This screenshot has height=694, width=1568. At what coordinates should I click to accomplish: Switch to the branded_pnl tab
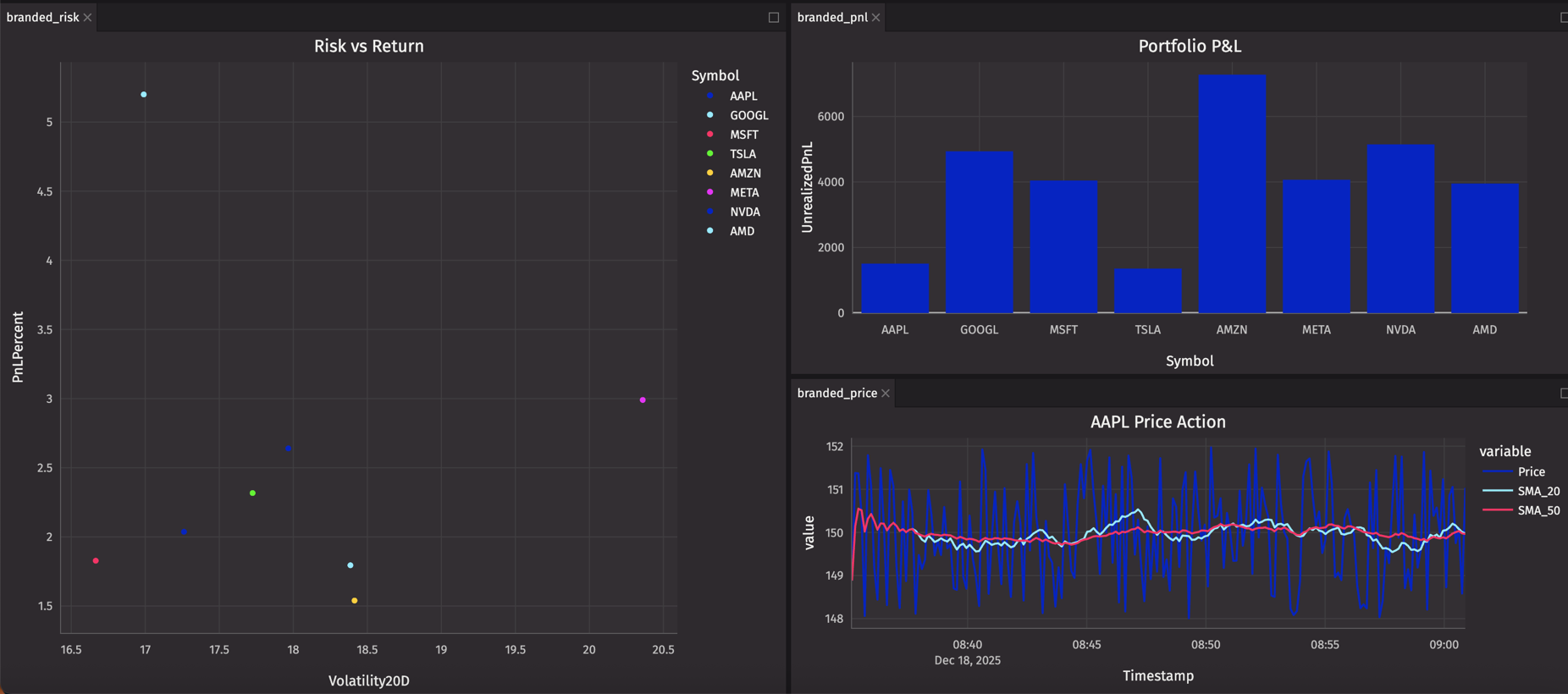(x=831, y=18)
